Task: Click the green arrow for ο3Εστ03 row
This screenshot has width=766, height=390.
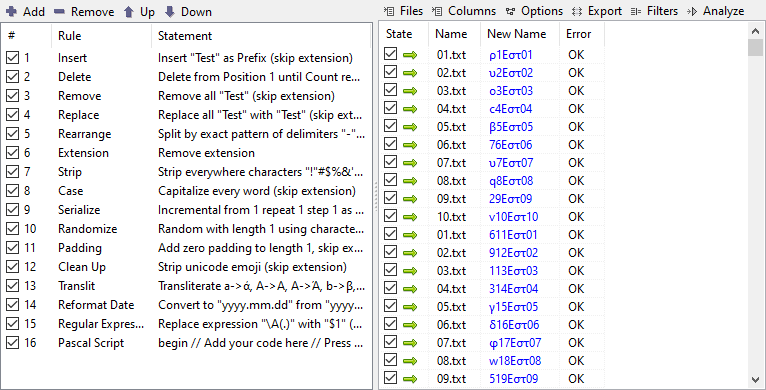Action: coord(410,91)
